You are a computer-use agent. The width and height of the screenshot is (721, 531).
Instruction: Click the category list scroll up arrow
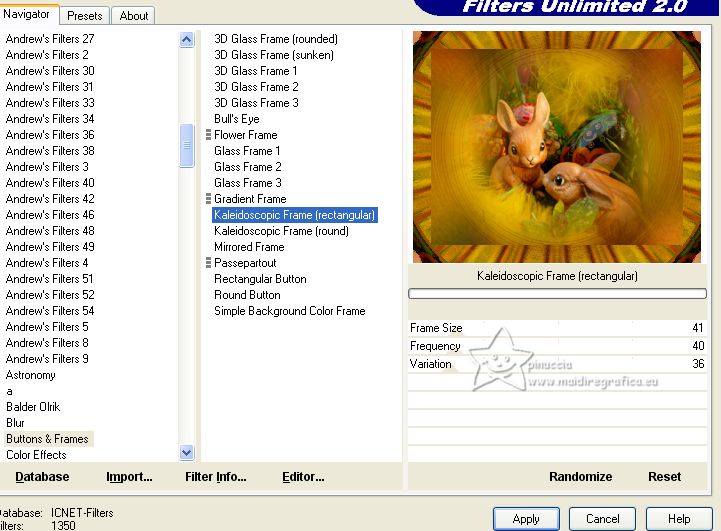pyautogui.click(x=187, y=40)
